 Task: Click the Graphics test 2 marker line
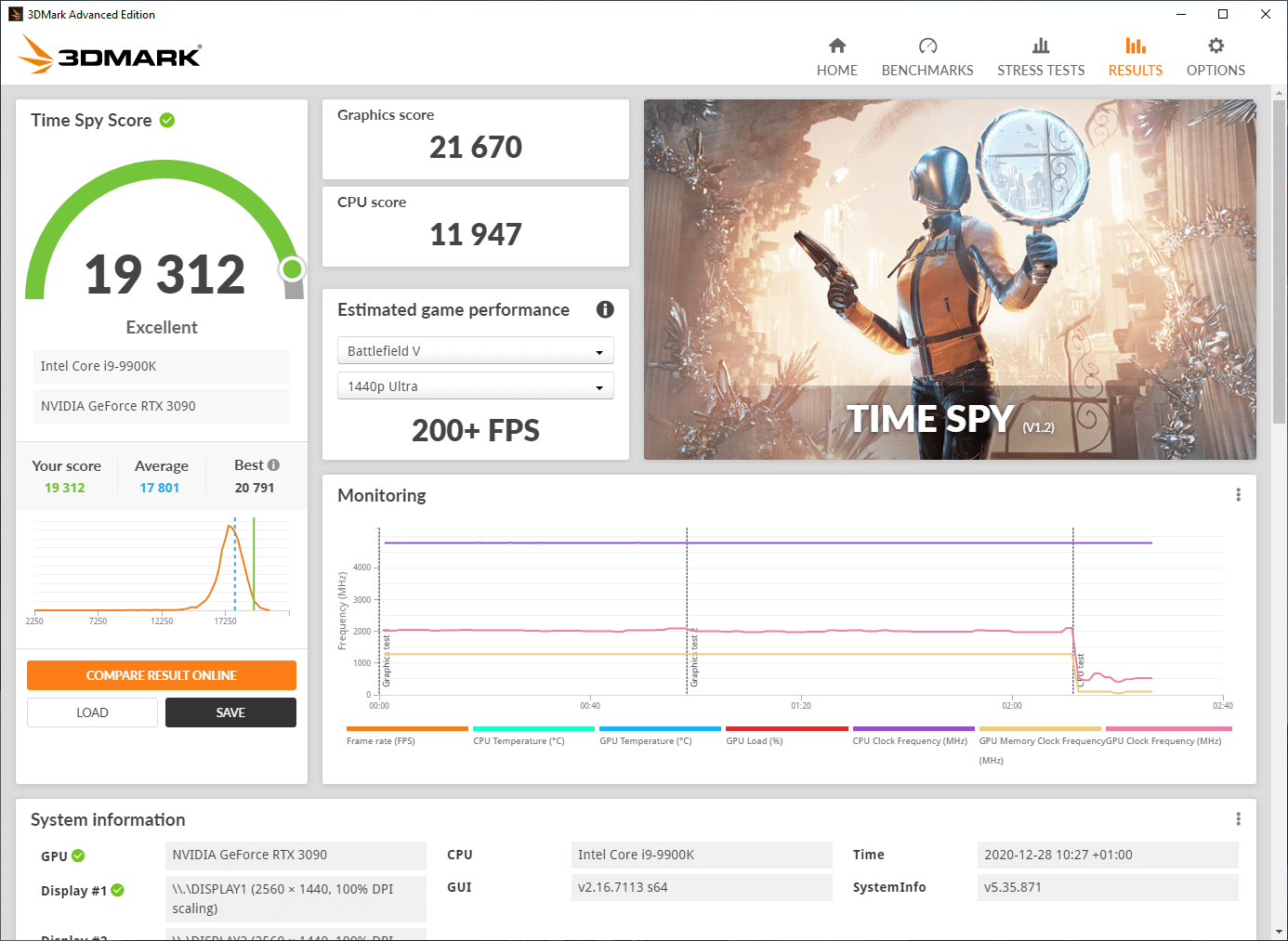pyautogui.click(x=687, y=611)
